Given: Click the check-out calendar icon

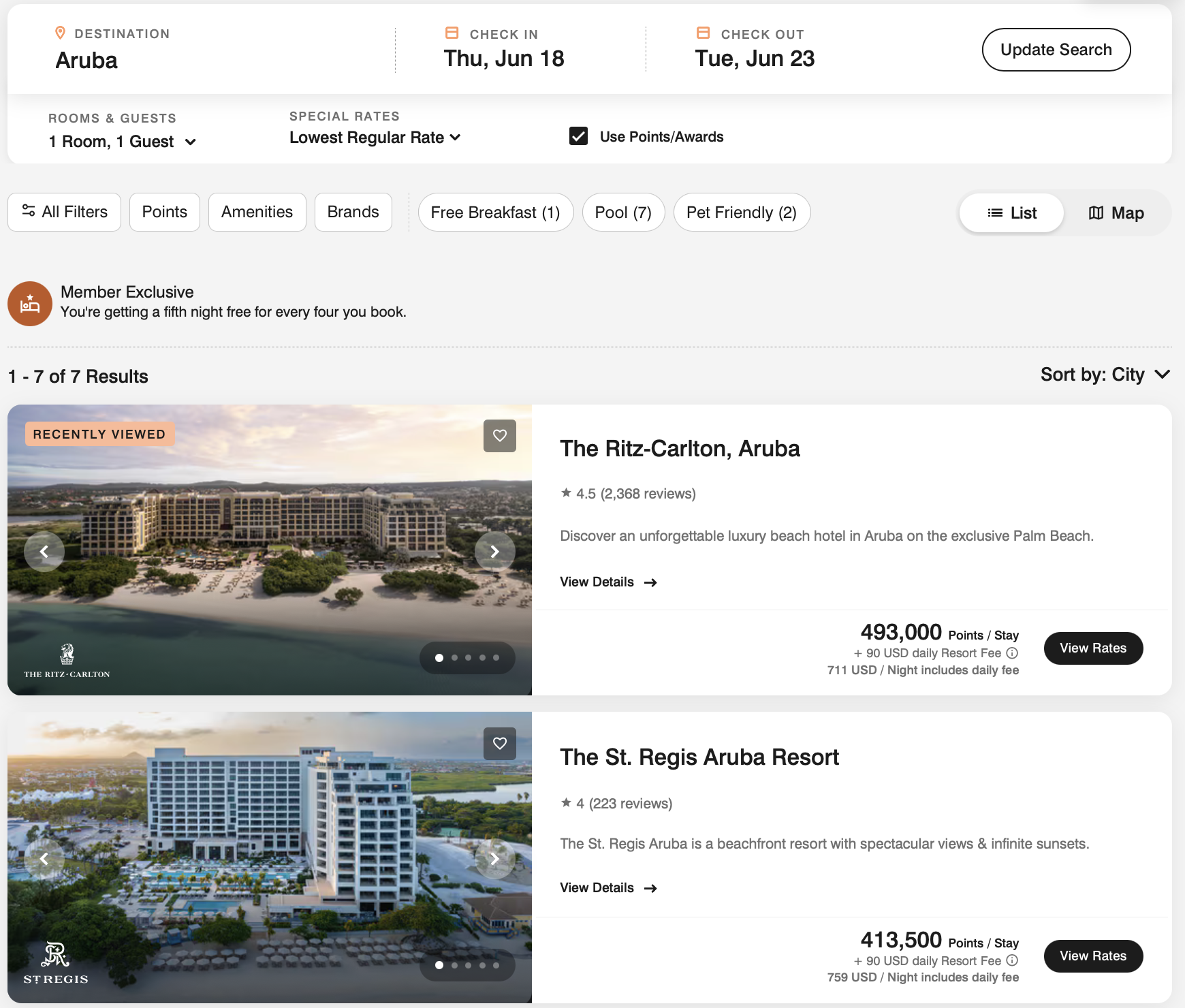Looking at the screenshot, I should pos(704,33).
